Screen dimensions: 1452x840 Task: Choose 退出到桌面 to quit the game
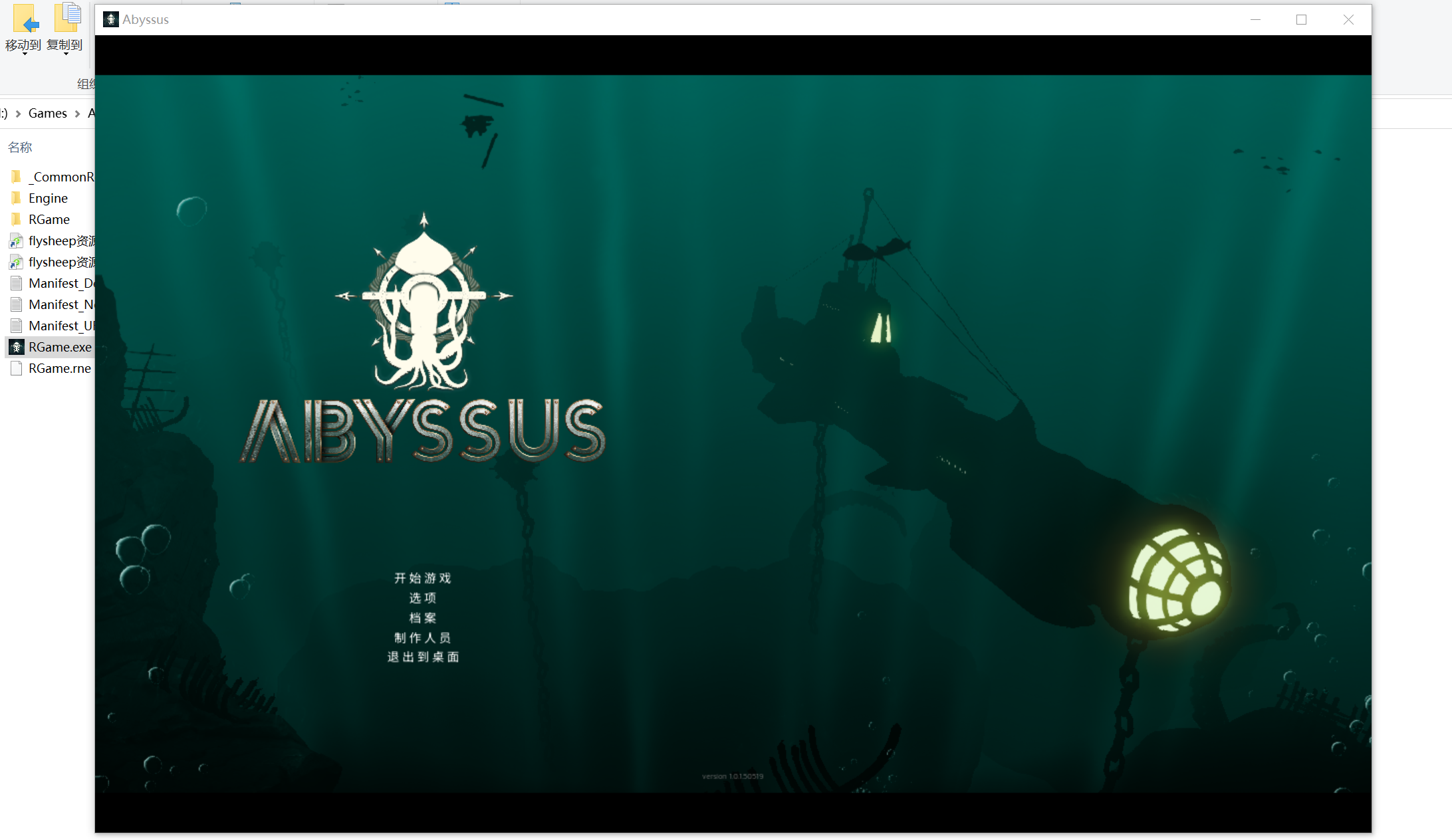click(423, 657)
